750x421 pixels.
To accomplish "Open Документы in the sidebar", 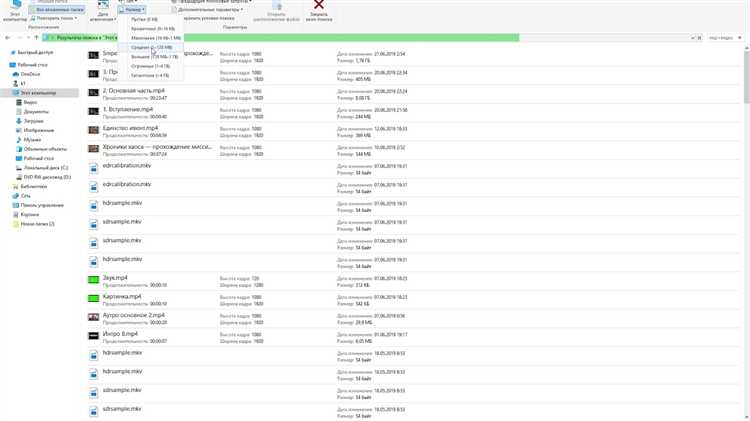I will click(32, 111).
